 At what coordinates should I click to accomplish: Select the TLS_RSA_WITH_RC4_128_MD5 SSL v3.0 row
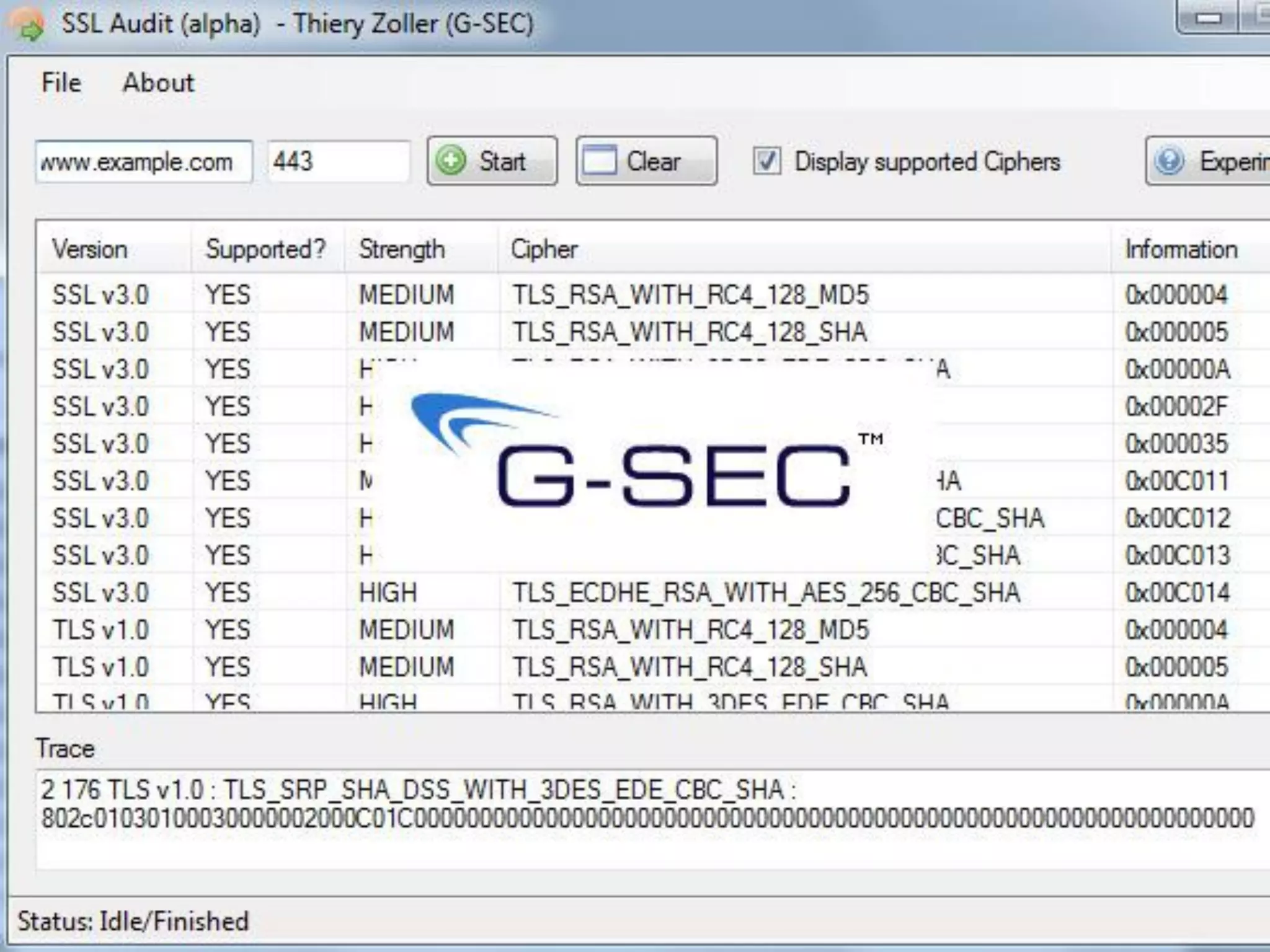click(690, 294)
